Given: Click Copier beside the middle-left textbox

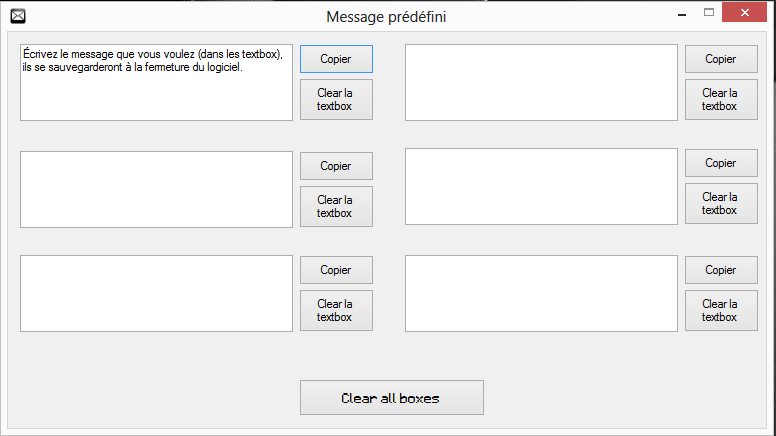Looking at the screenshot, I should click(336, 166).
